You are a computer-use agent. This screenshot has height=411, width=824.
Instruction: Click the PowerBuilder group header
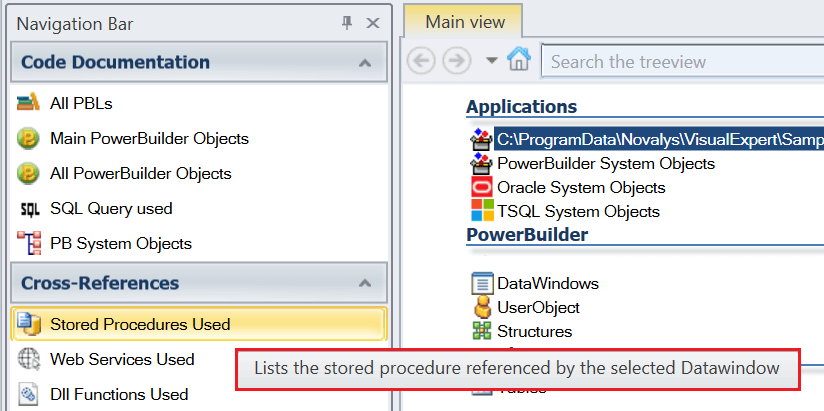pyautogui.click(x=527, y=234)
